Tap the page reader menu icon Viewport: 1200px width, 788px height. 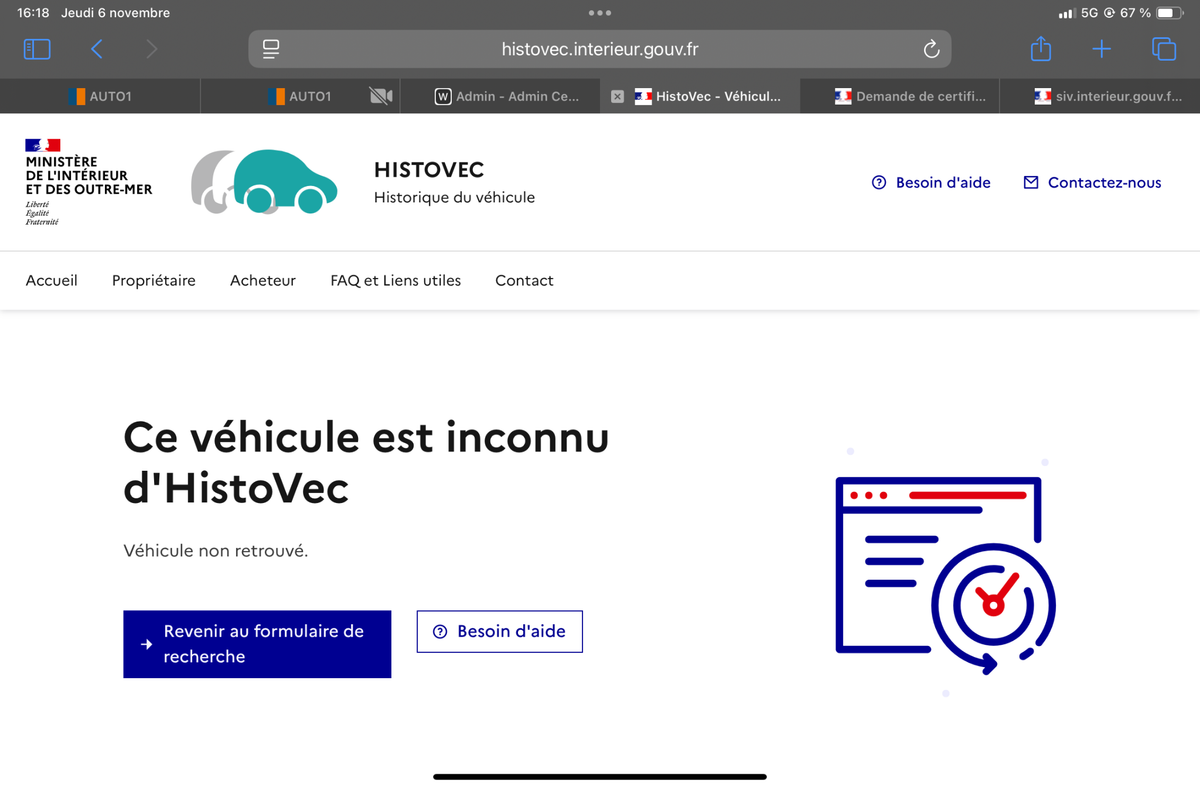271,49
